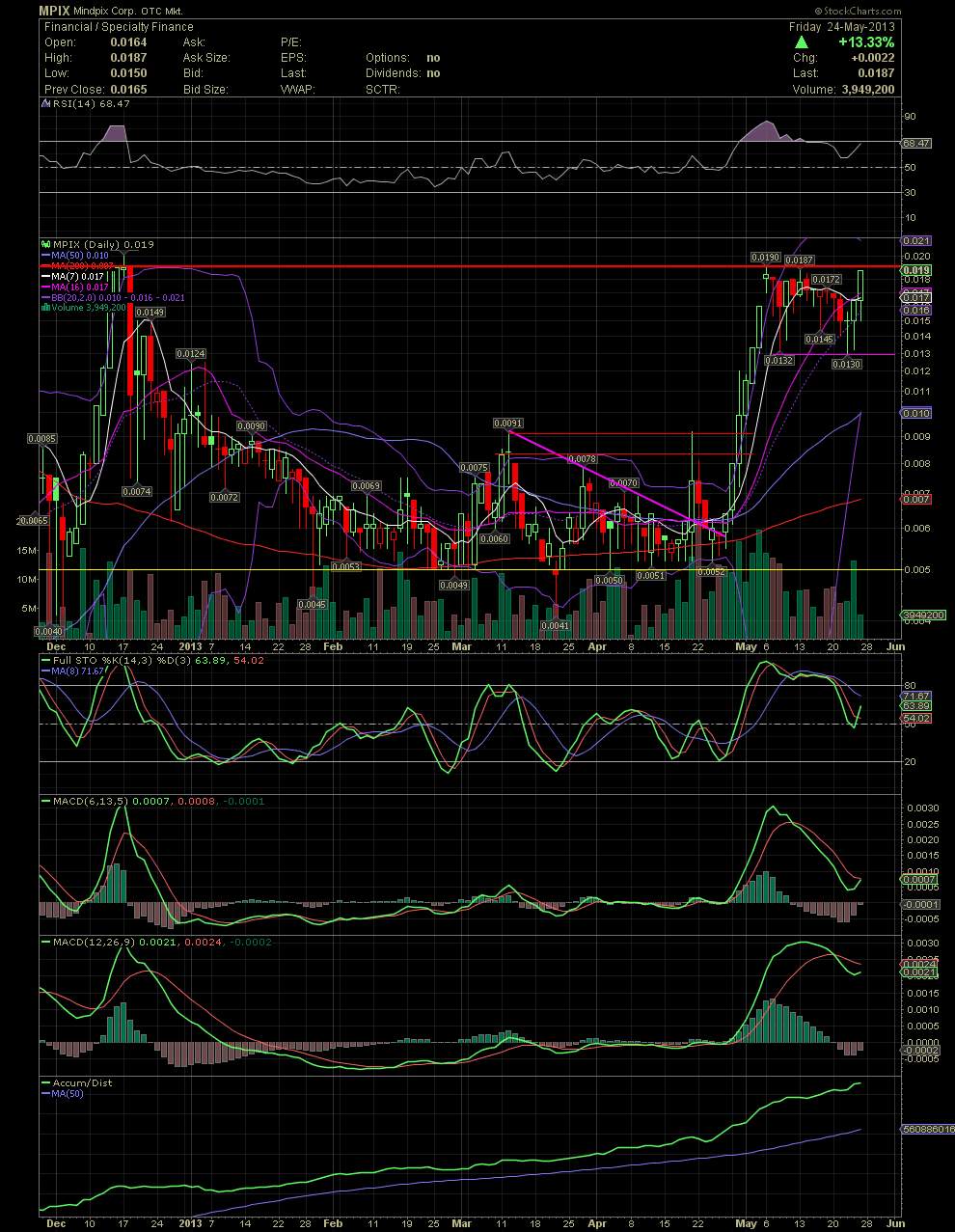Screen dimensions: 955x1232
Task: Click the 54.02 stochastic axis tag
Action: [916, 719]
